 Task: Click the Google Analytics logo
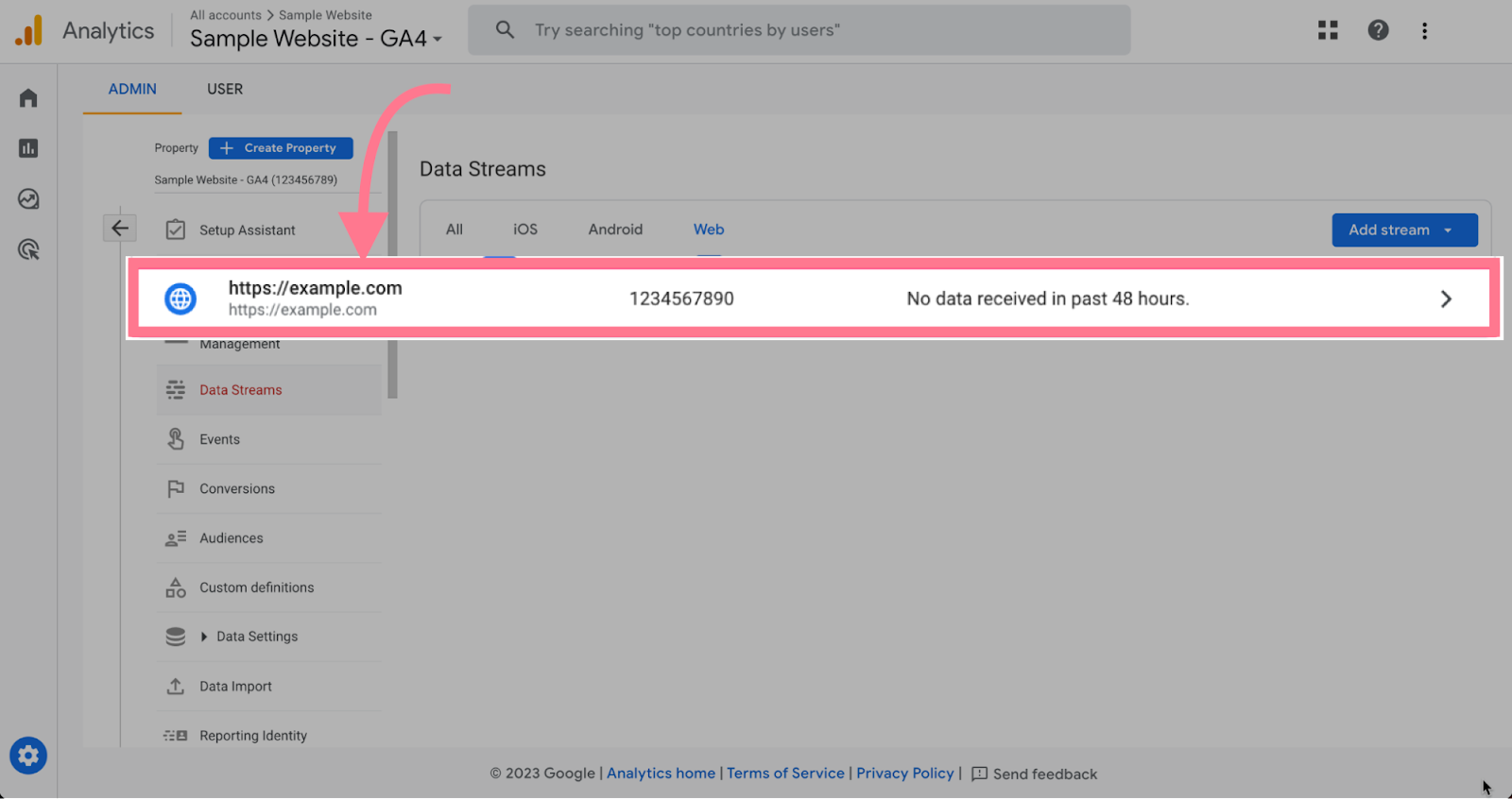click(x=29, y=29)
